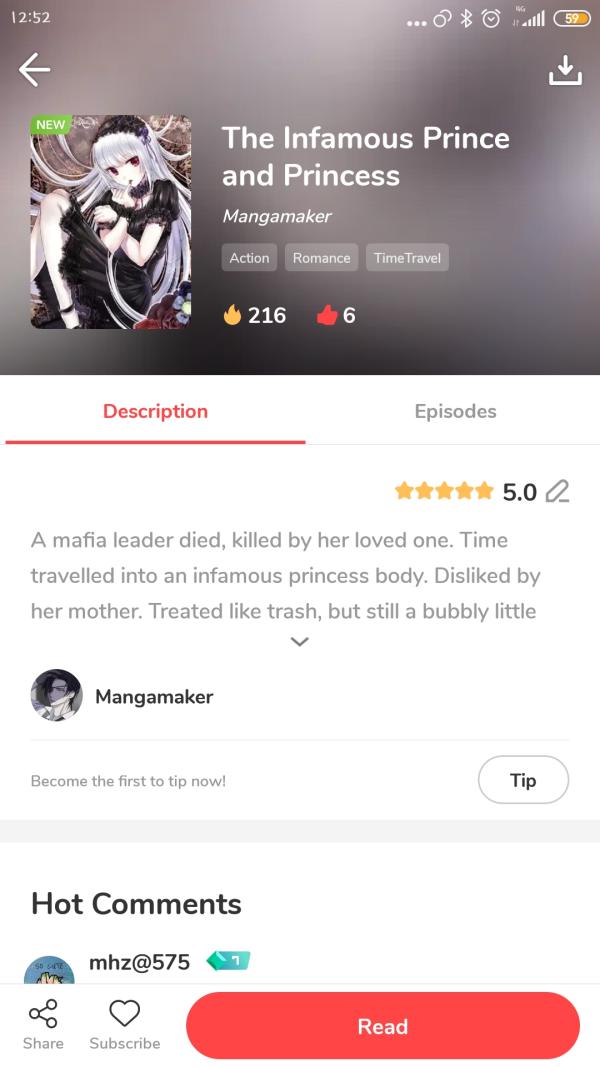Select the Description tab

tap(155, 411)
